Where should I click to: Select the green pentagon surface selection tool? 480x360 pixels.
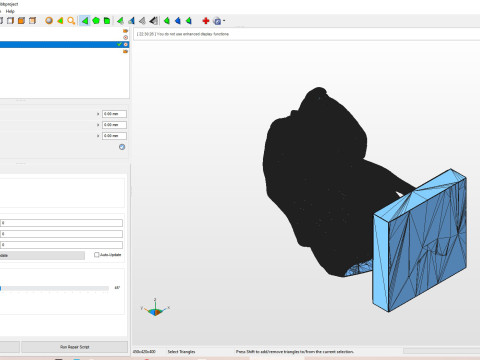click(96, 21)
